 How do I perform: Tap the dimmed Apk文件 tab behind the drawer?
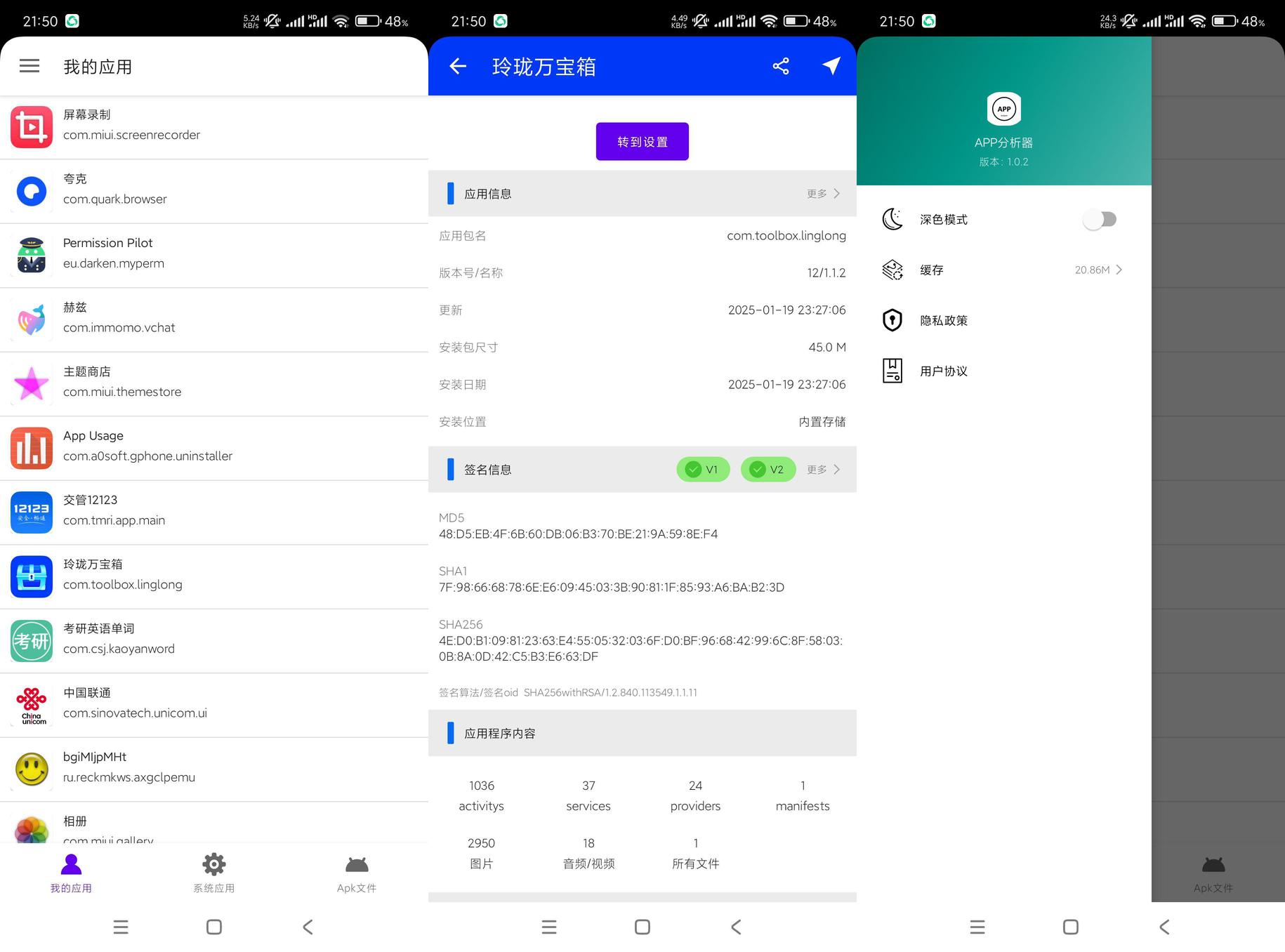(x=1213, y=873)
